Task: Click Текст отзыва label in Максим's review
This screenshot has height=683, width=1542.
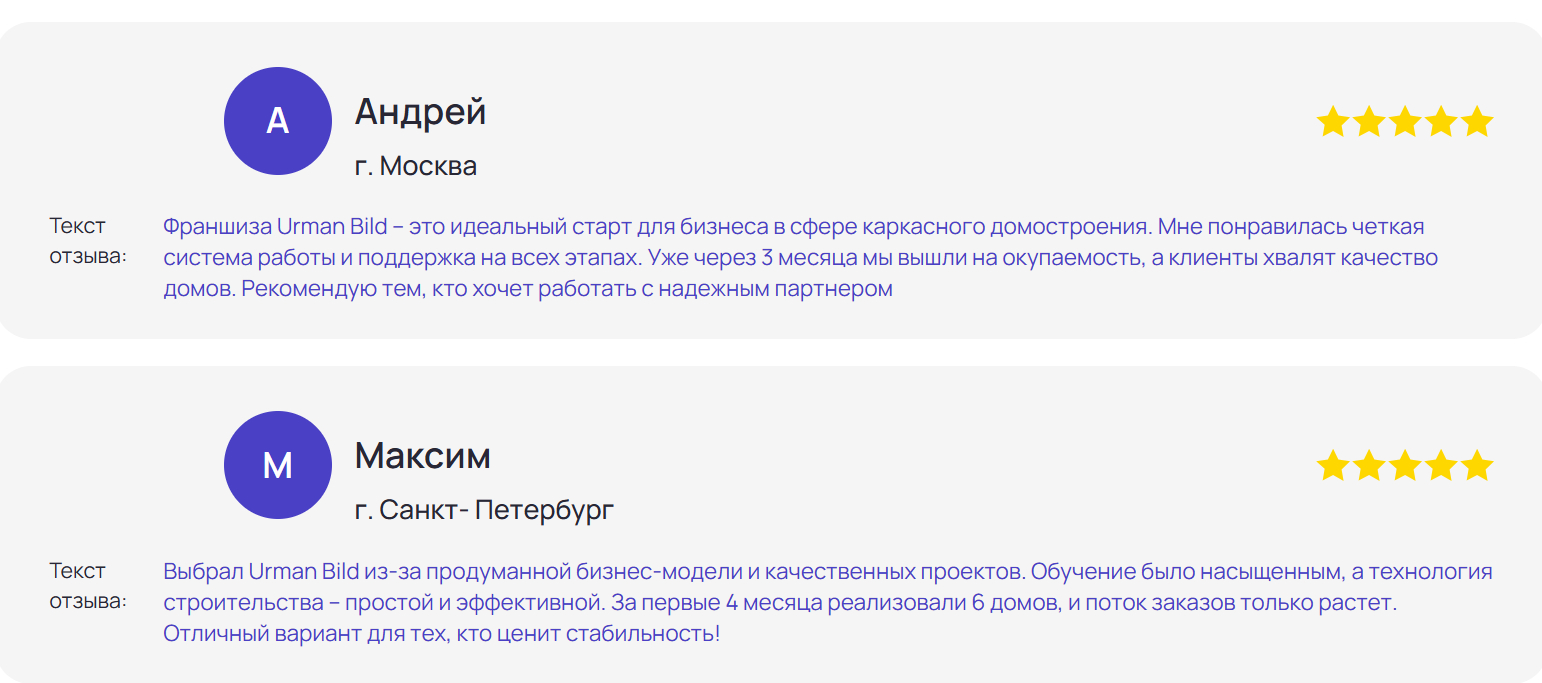Action: [x=88, y=586]
